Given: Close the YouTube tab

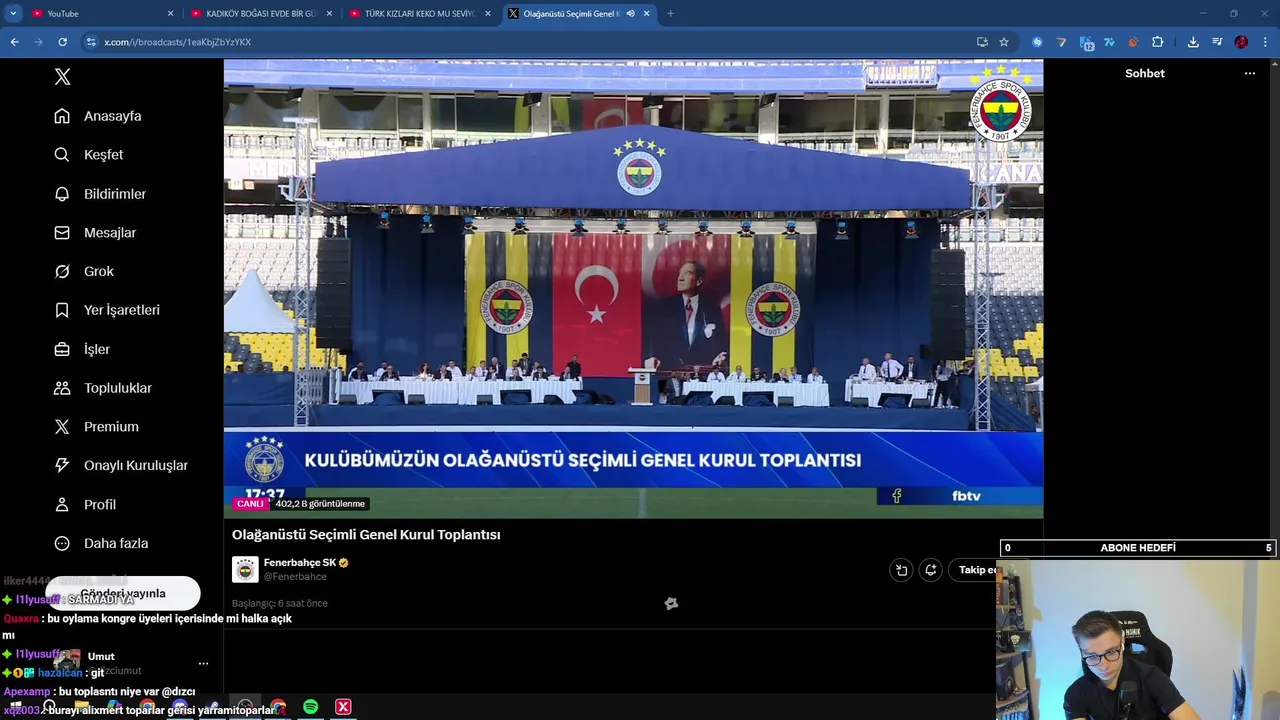Looking at the screenshot, I should pyautogui.click(x=170, y=13).
